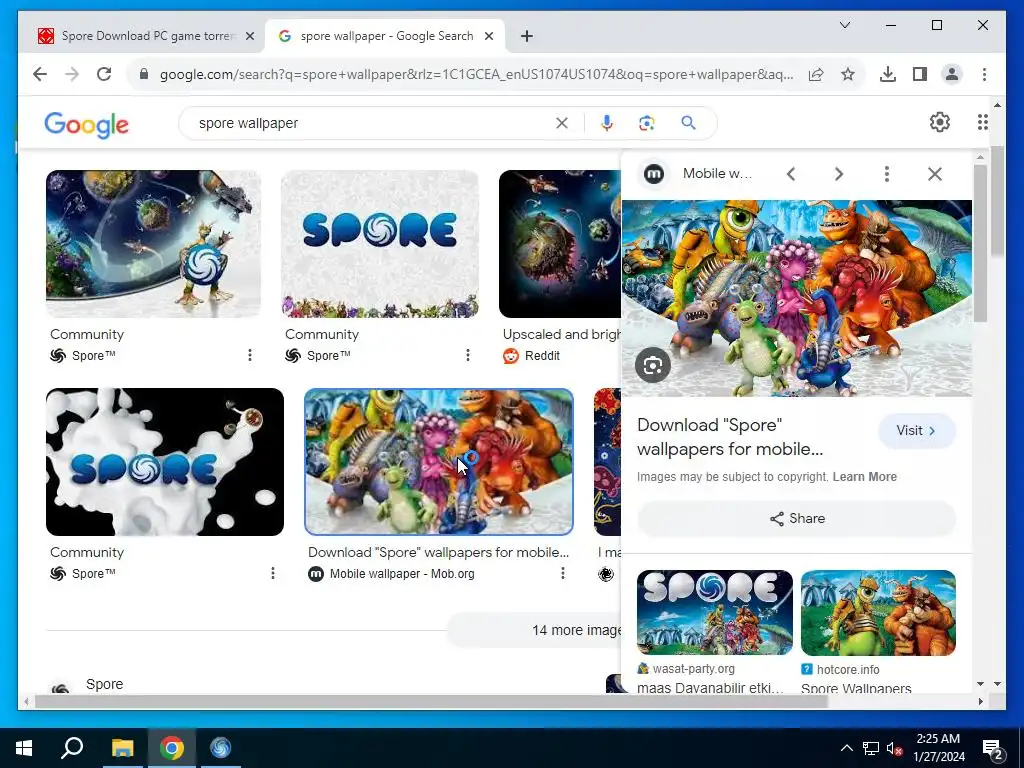This screenshot has width=1024, height=768.
Task: Click the address bar URL
Action: click(x=477, y=74)
